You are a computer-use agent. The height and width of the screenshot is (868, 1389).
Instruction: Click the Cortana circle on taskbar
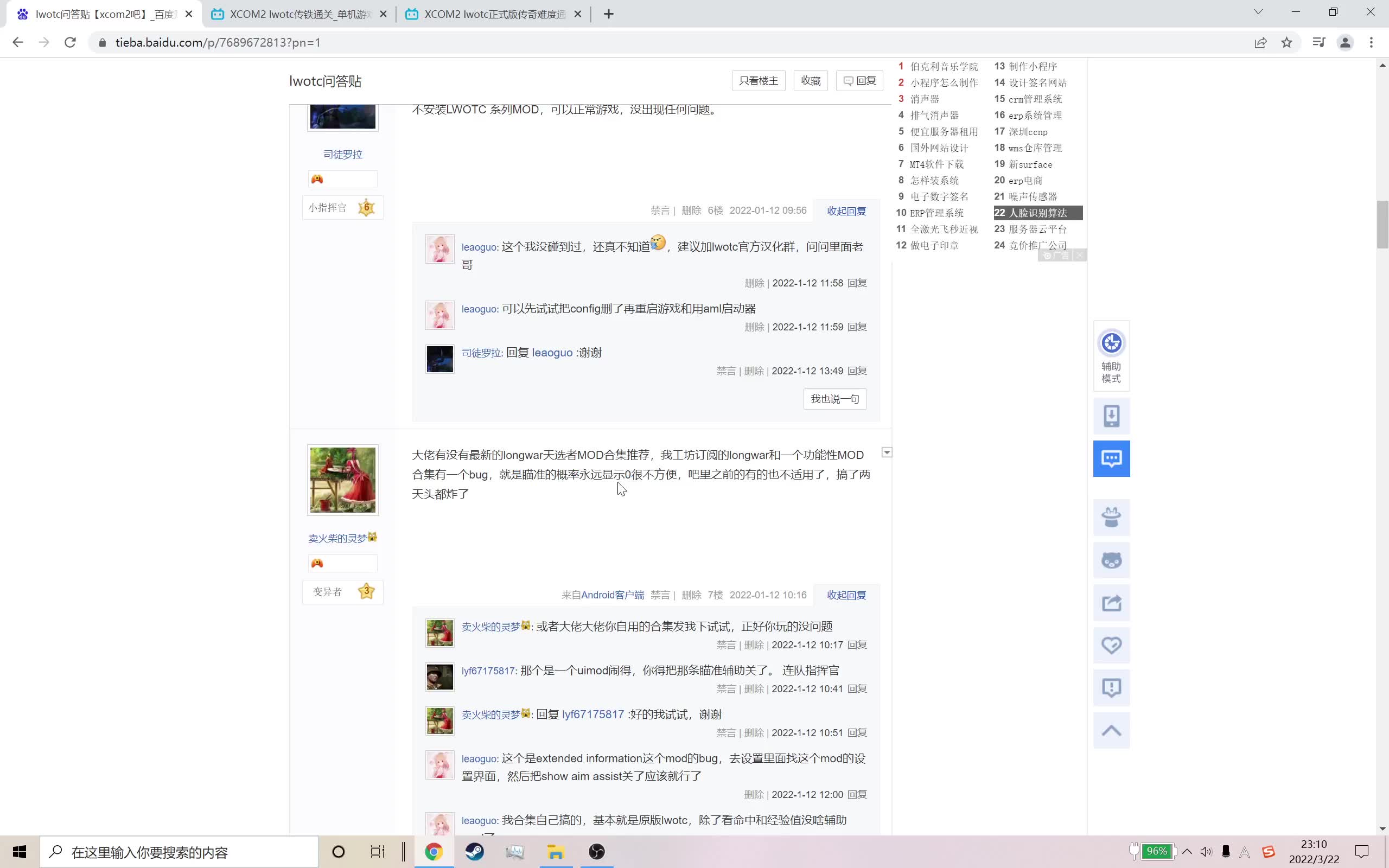pyautogui.click(x=339, y=852)
